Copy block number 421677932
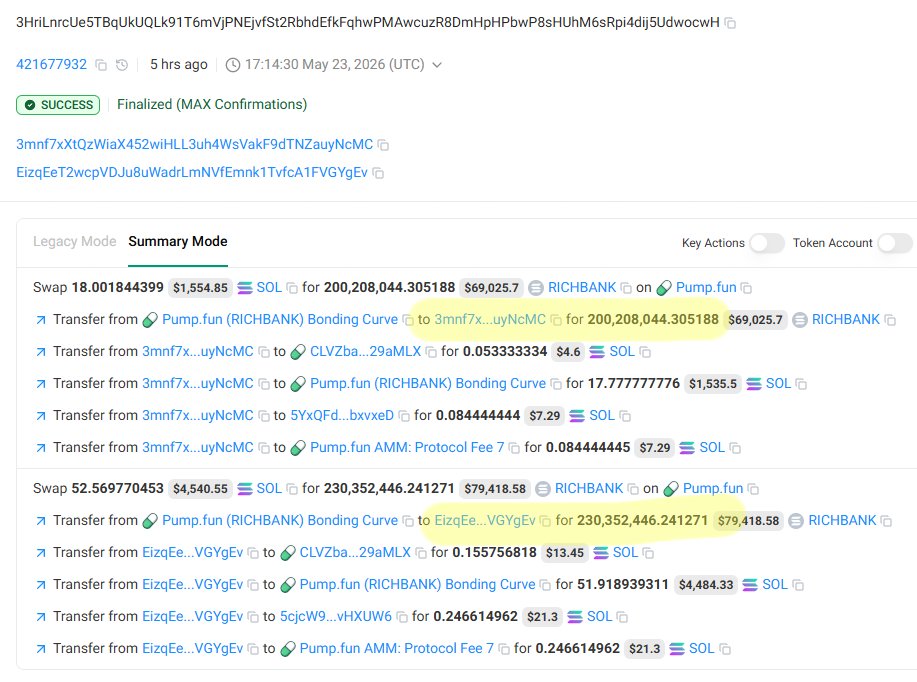917x682 pixels. pos(101,65)
